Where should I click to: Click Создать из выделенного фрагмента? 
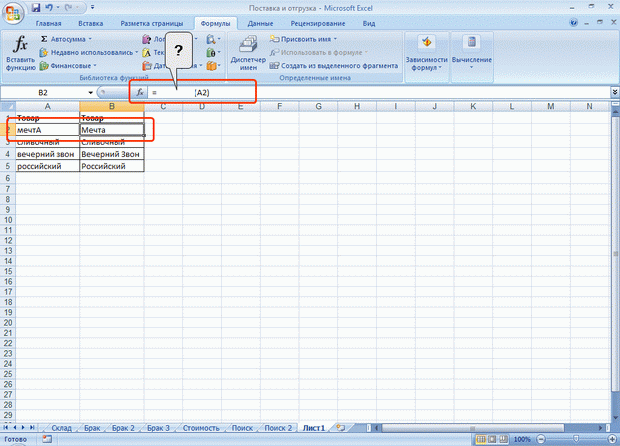[x=334, y=66]
